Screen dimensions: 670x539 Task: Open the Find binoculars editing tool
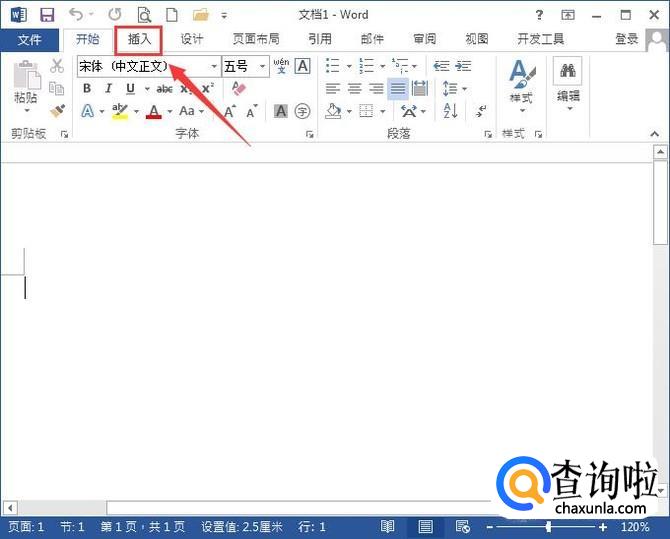click(568, 70)
